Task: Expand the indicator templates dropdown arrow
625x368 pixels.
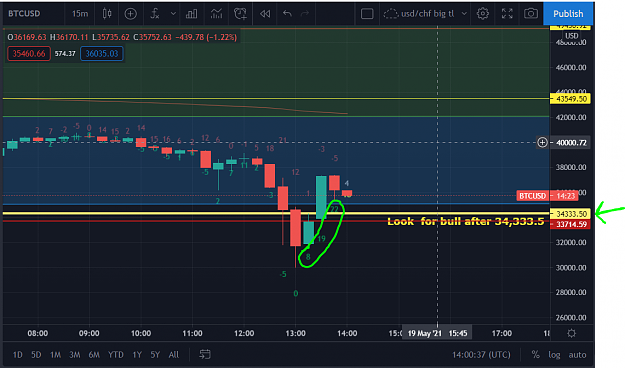Action: [173, 14]
